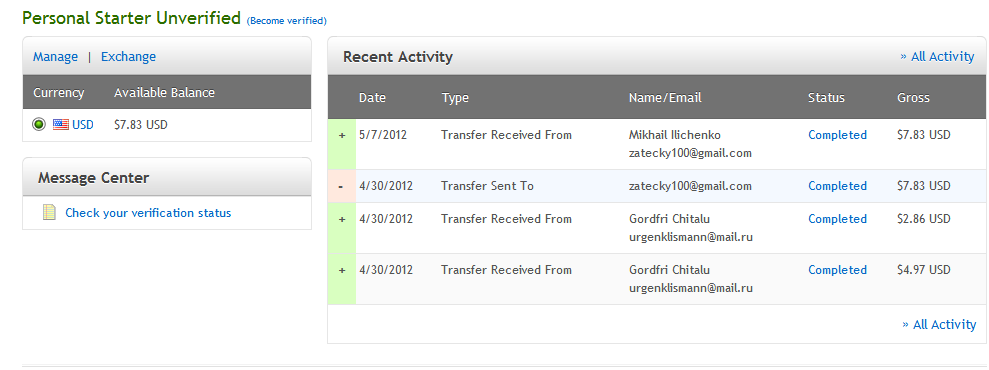Click the note icon in Message Center

point(49,212)
